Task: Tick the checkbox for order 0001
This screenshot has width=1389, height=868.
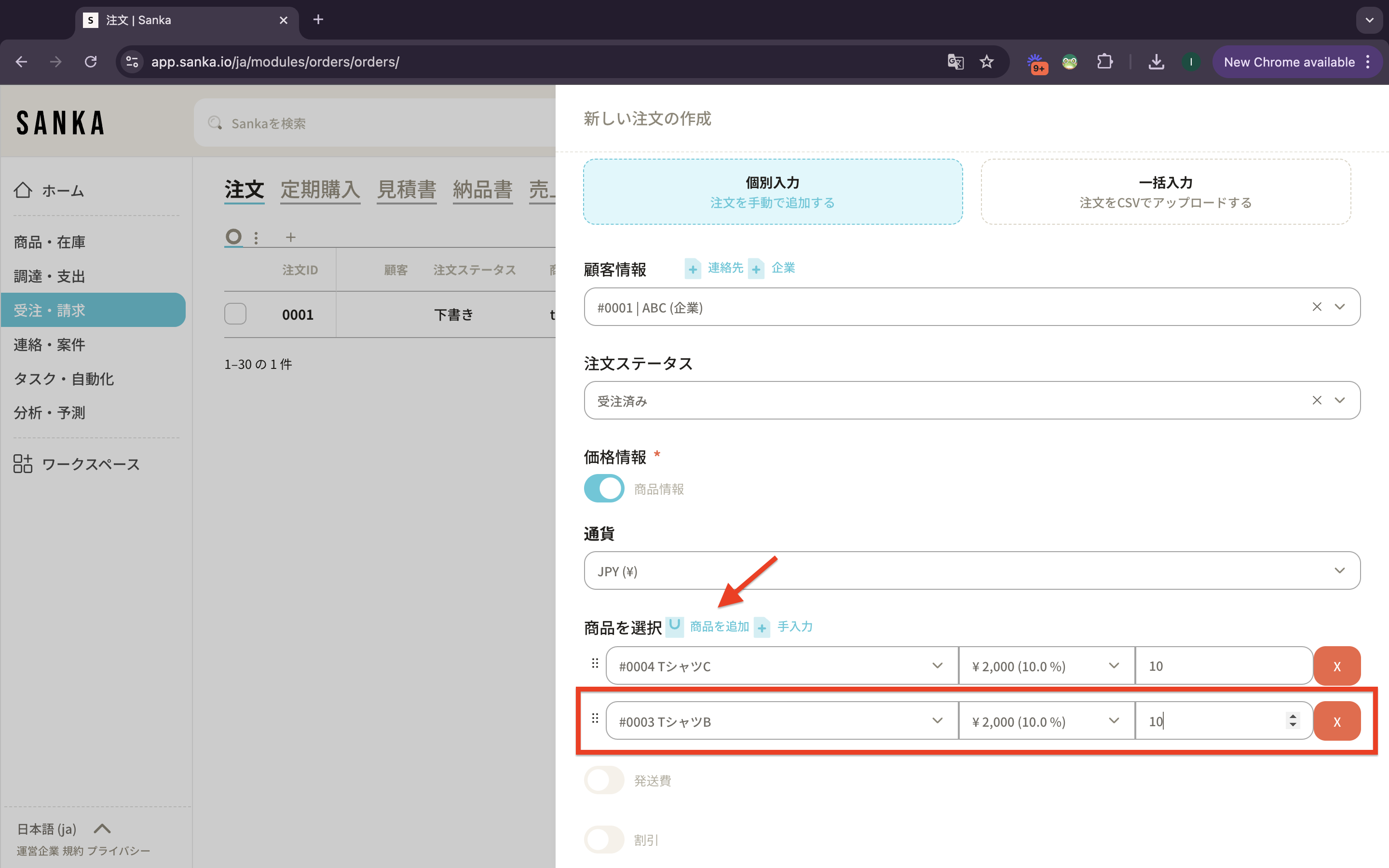Action: [235, 314]
